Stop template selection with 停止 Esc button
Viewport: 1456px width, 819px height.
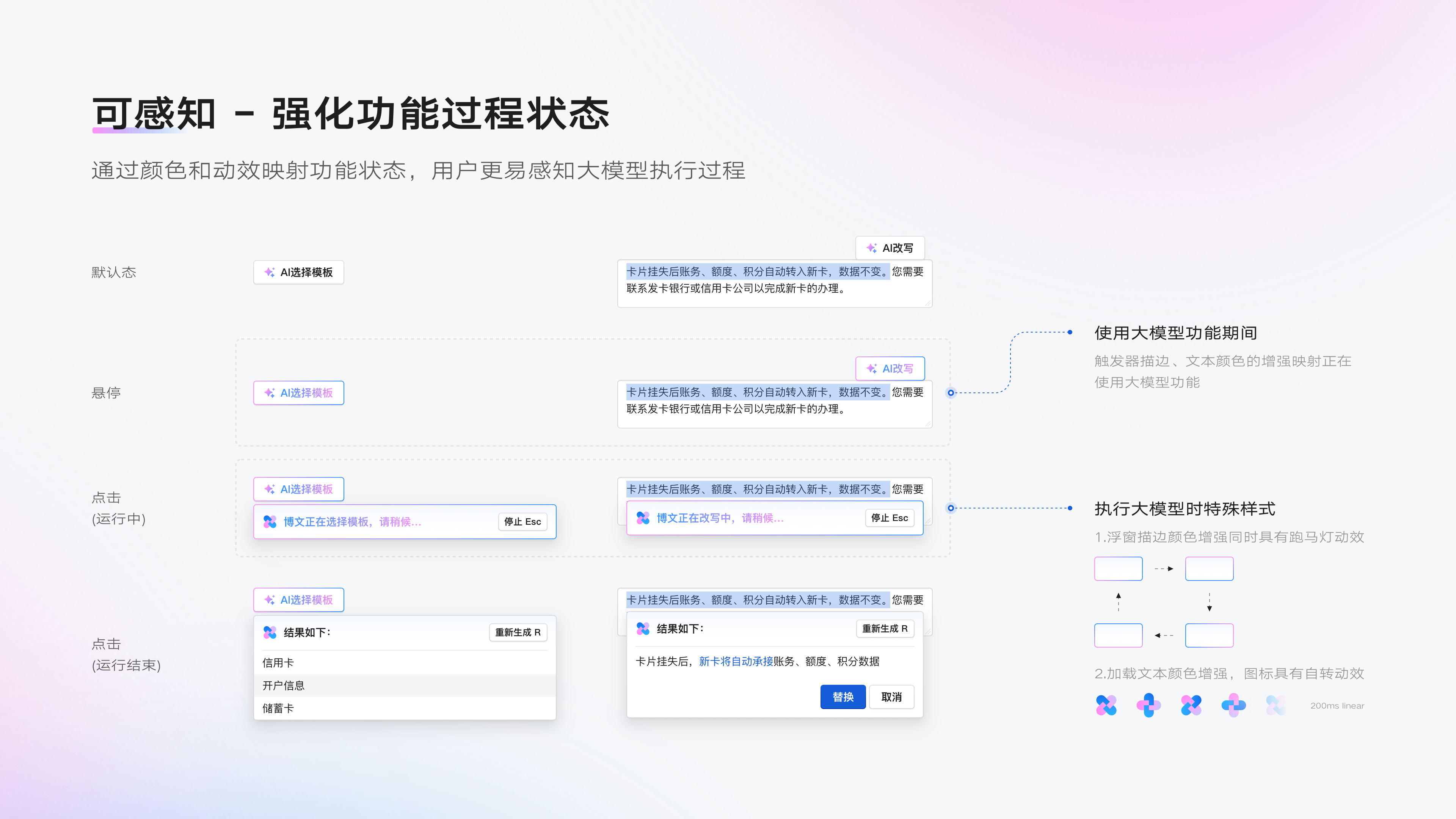522,522
